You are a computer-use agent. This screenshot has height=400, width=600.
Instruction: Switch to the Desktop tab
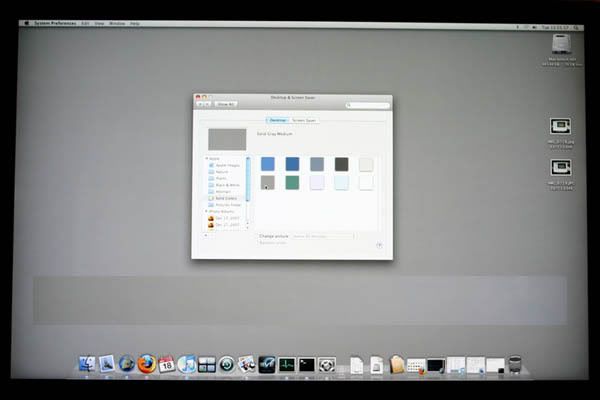[277, 120]
